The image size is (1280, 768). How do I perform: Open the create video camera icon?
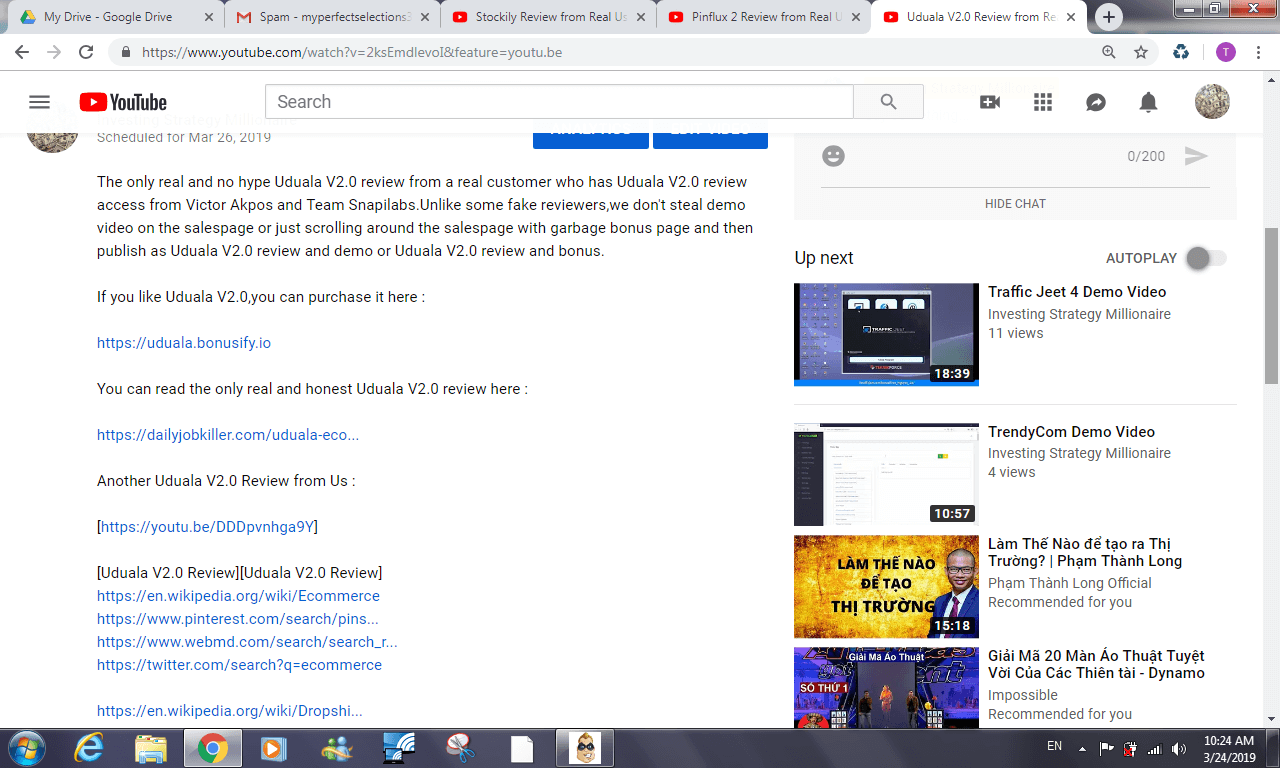click(x=990, y=102)
